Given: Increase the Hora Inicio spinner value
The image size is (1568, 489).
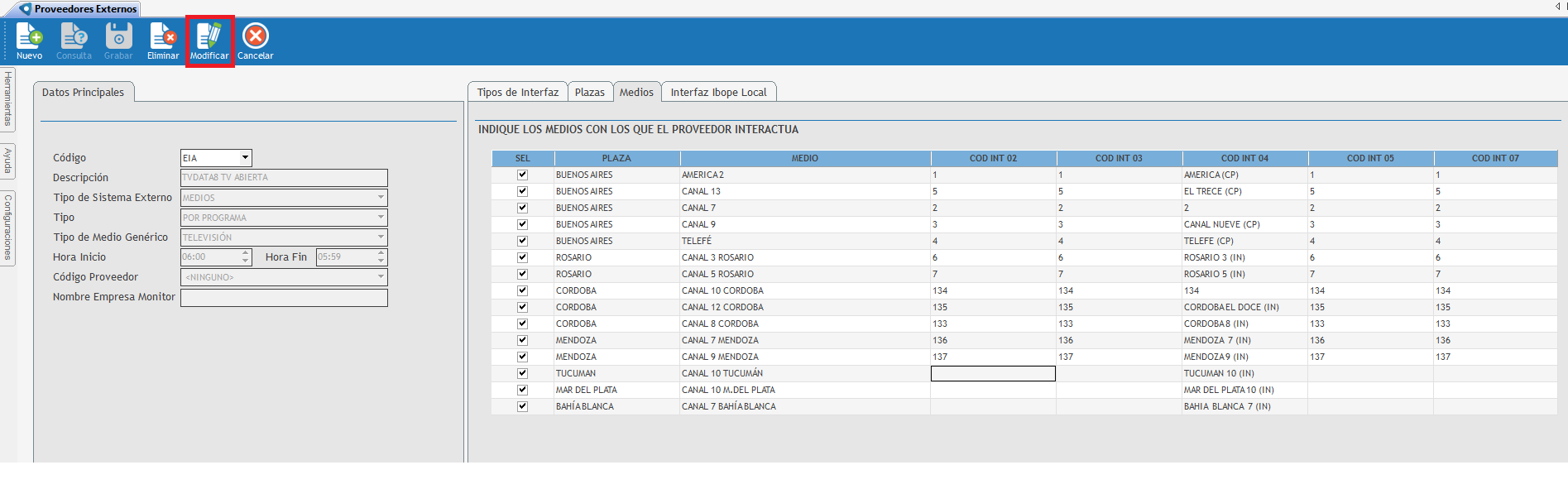Looking at the screenshot, I should (246, 253).
